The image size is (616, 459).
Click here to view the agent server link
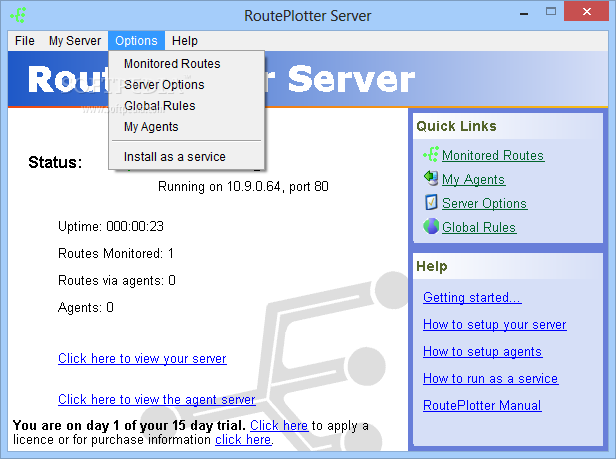click(x=157, y=399)
